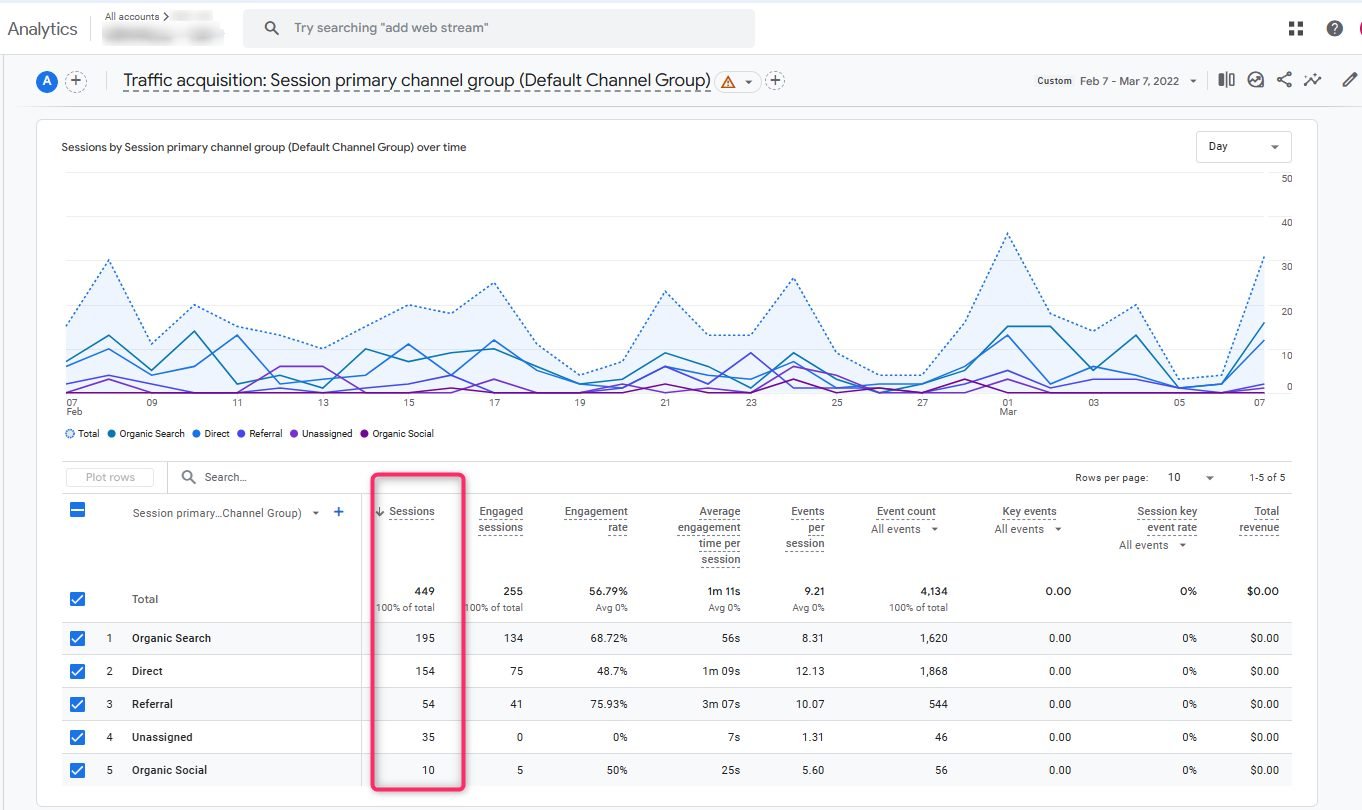Screen dimensions: 1362x810
Task: Click the orange data quality warning icon
Action: 728,82
